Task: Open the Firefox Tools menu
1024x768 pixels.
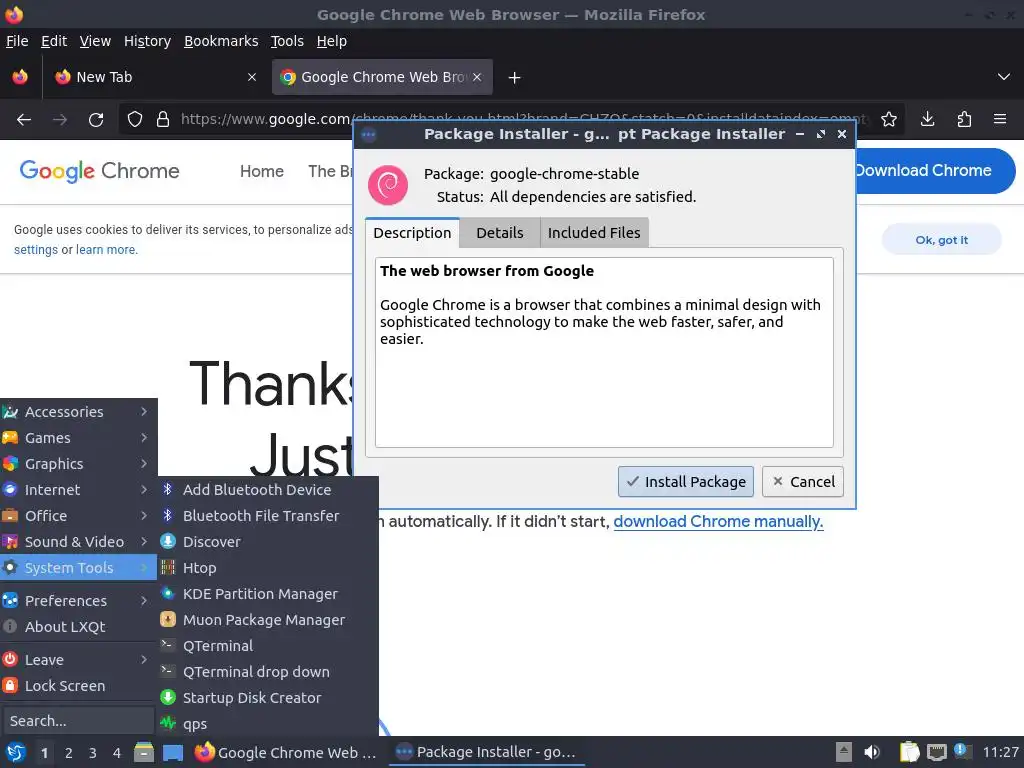Action: (x=287, y=41)
